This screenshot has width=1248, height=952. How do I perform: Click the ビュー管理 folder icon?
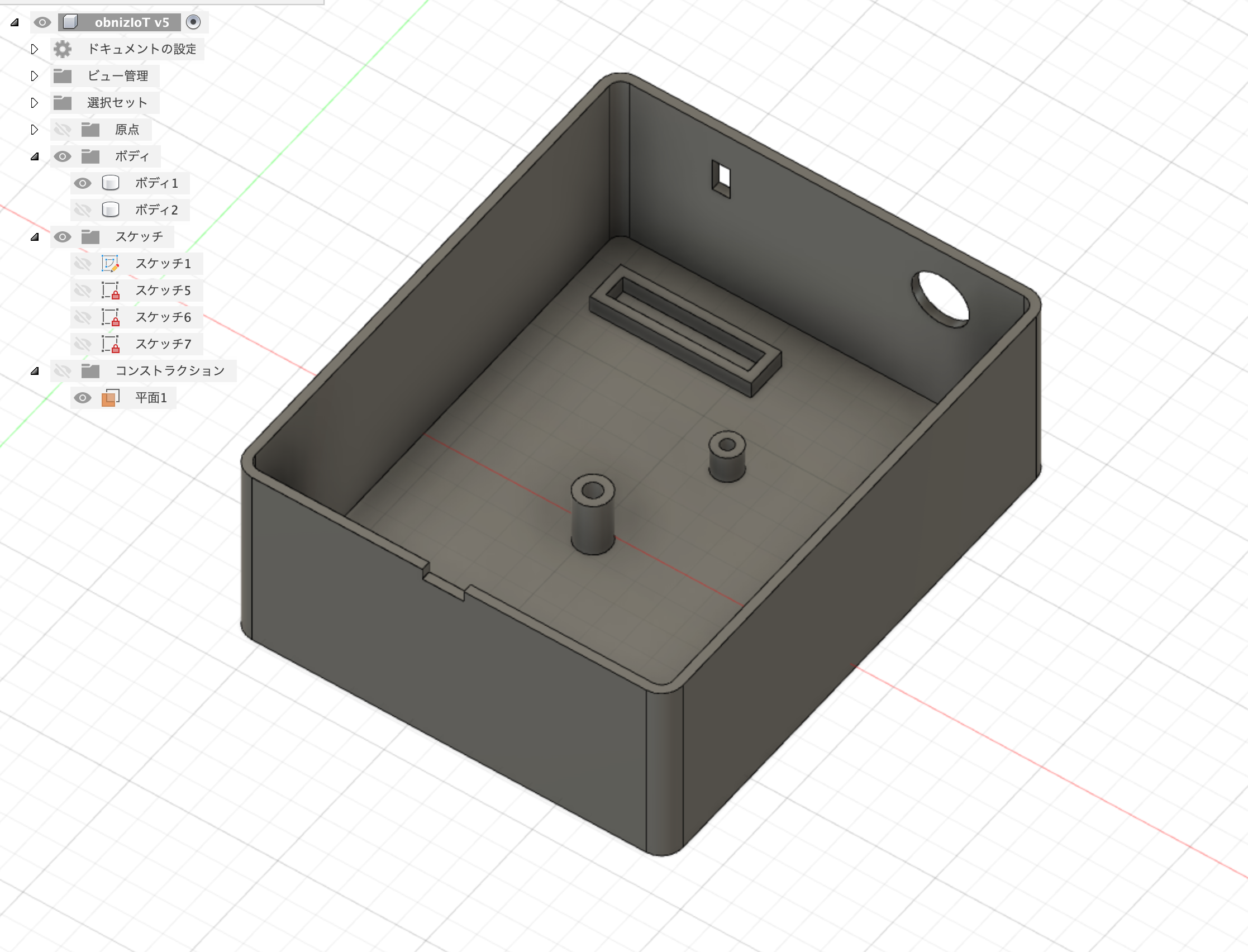63,76
